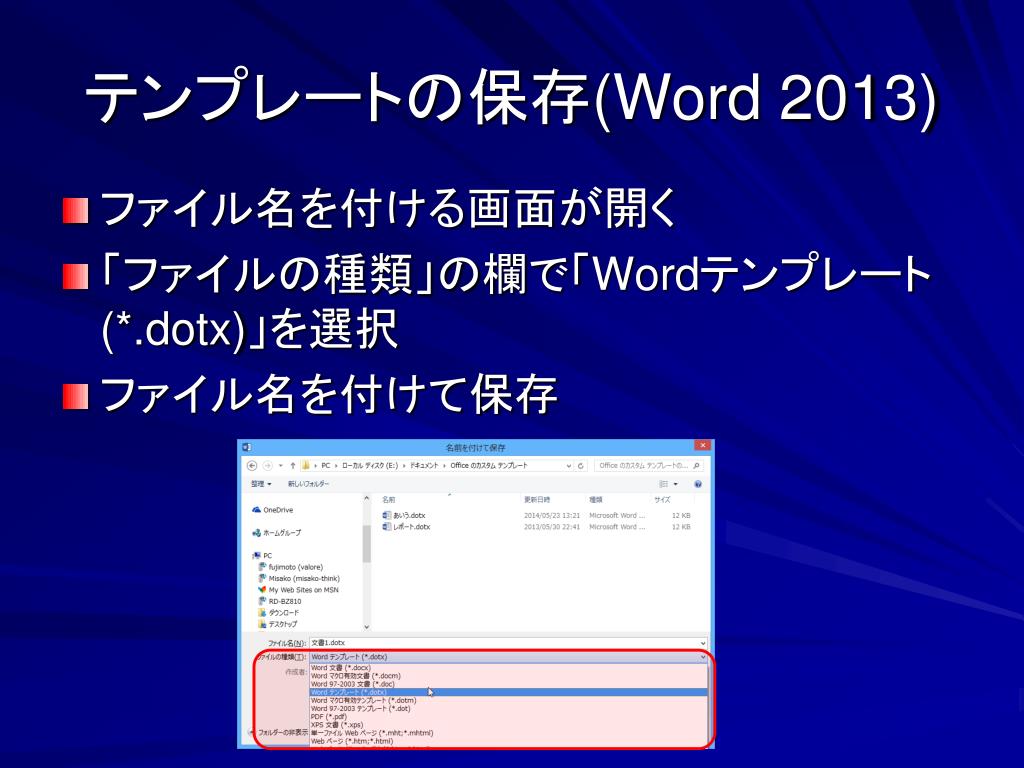
Task: Choose Word 文書 (*.docx) option
Action: pos(508,668)
